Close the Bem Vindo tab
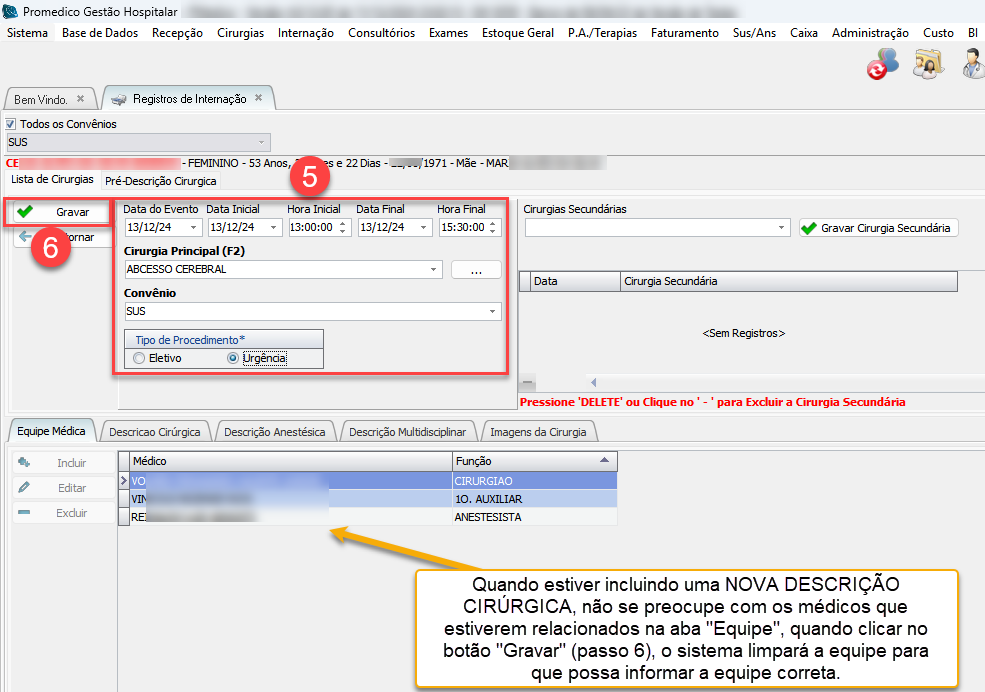Image resolution: width=985 pixels, height=692 pixels. (x=81, y=99)
